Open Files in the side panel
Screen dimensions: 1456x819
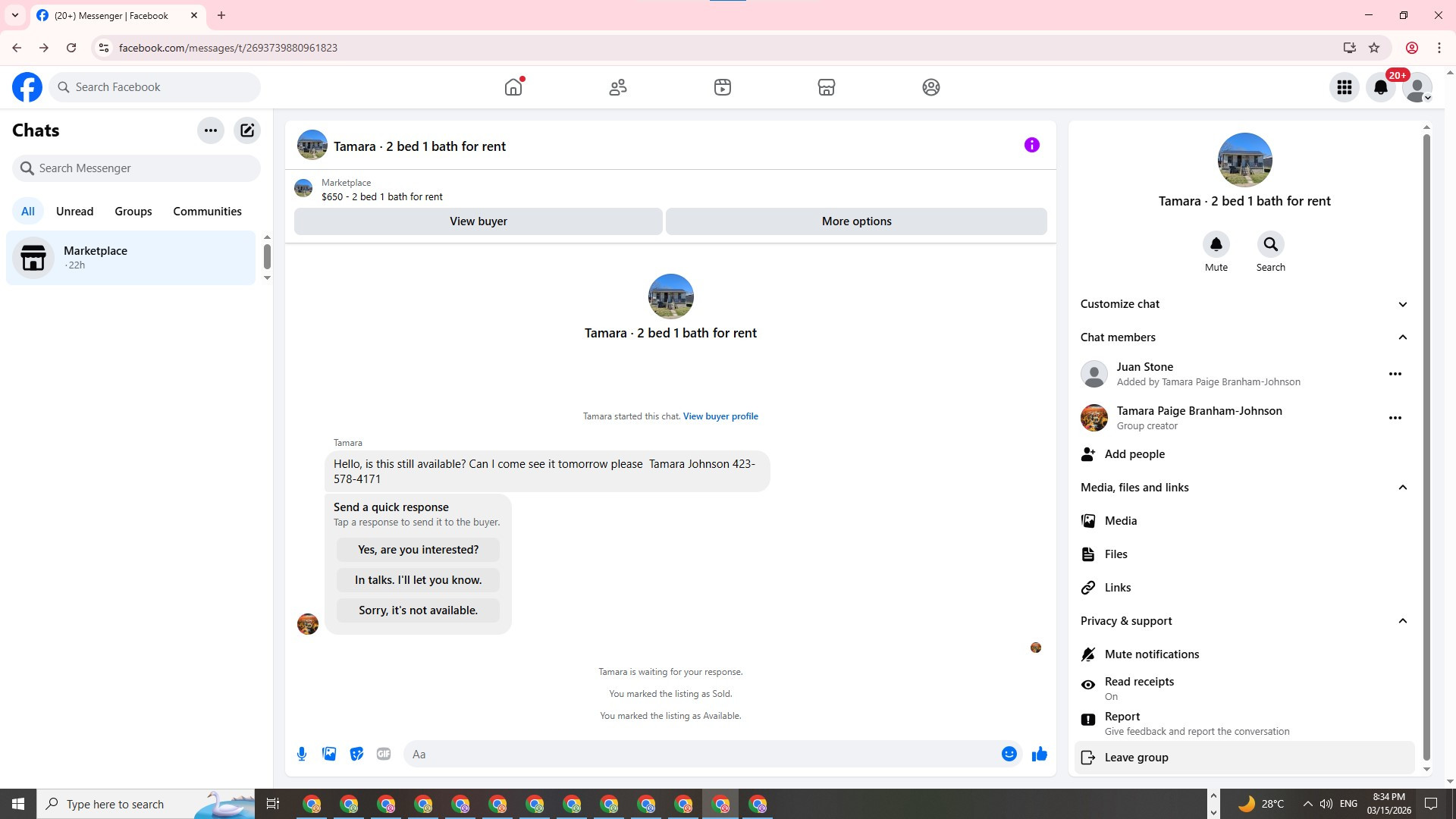tap(1244, 554)
